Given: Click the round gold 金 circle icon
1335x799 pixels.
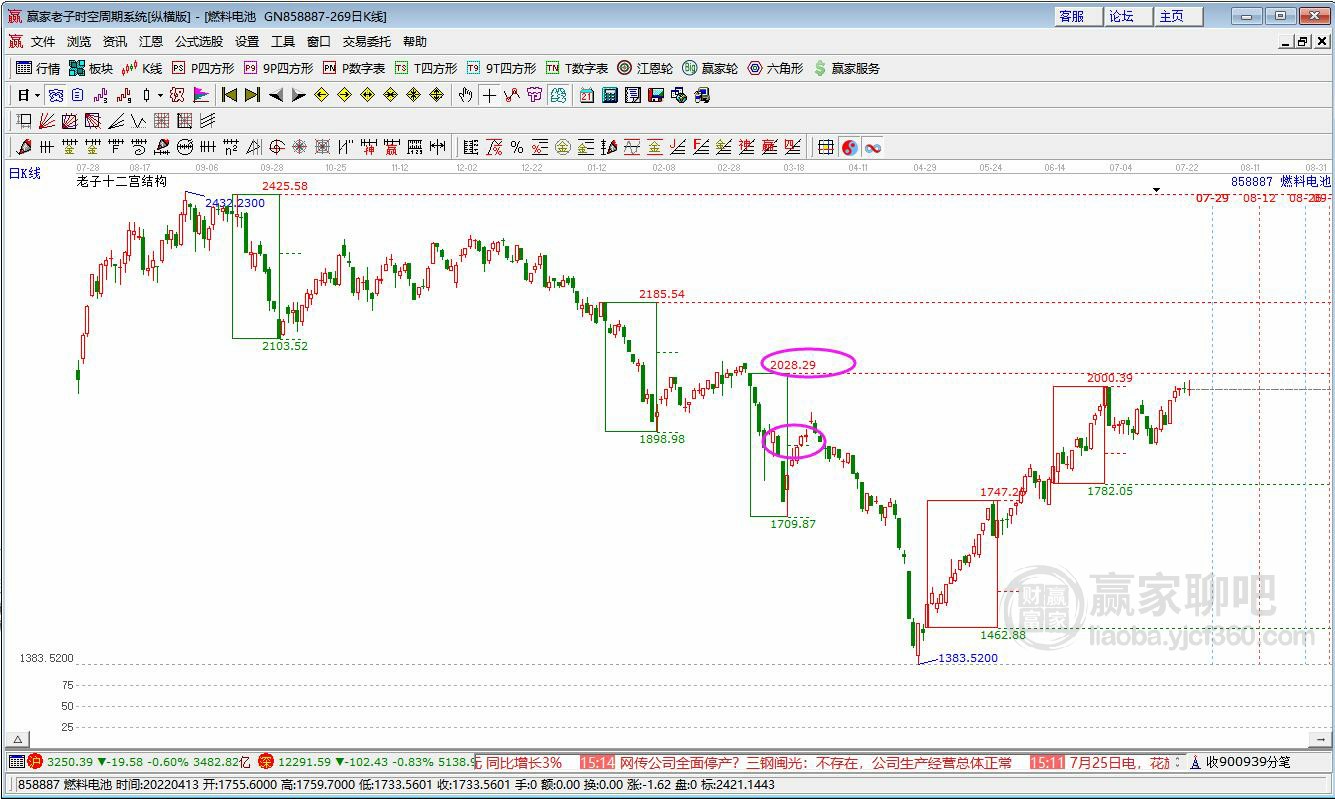Looking at the screenshot, I should click(563, 147).
